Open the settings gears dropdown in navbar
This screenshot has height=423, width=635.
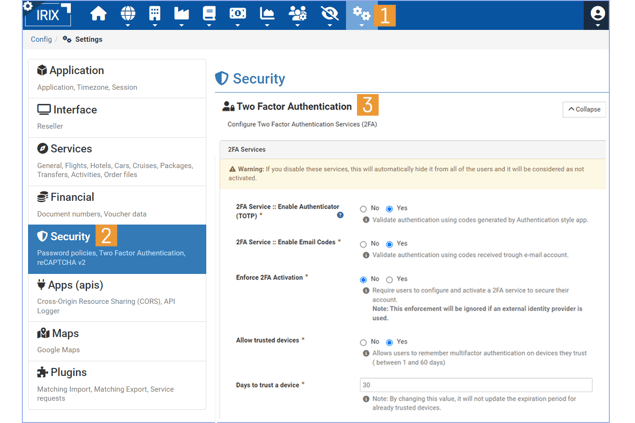click(361, 15)
